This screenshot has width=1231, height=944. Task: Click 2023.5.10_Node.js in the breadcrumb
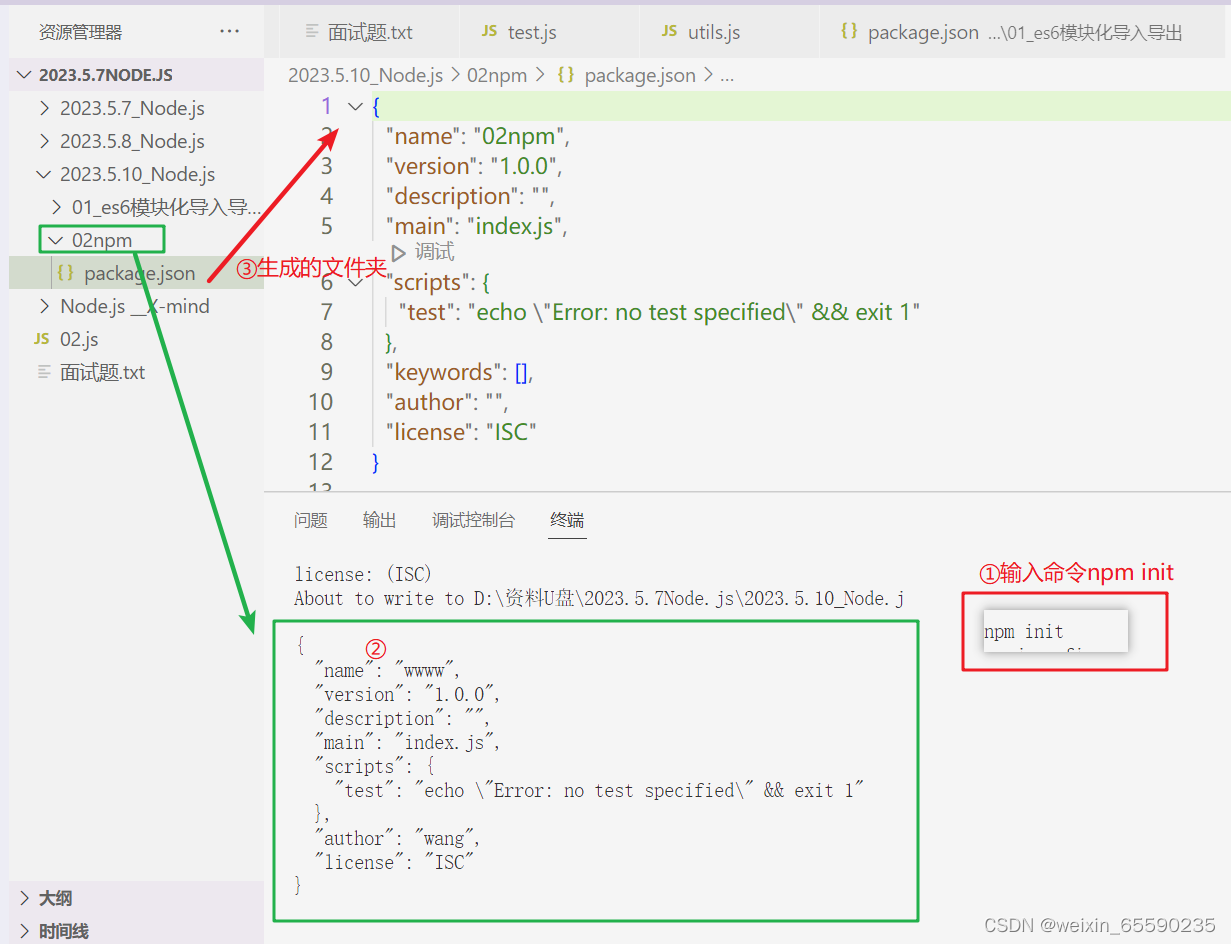click(366, 75)
